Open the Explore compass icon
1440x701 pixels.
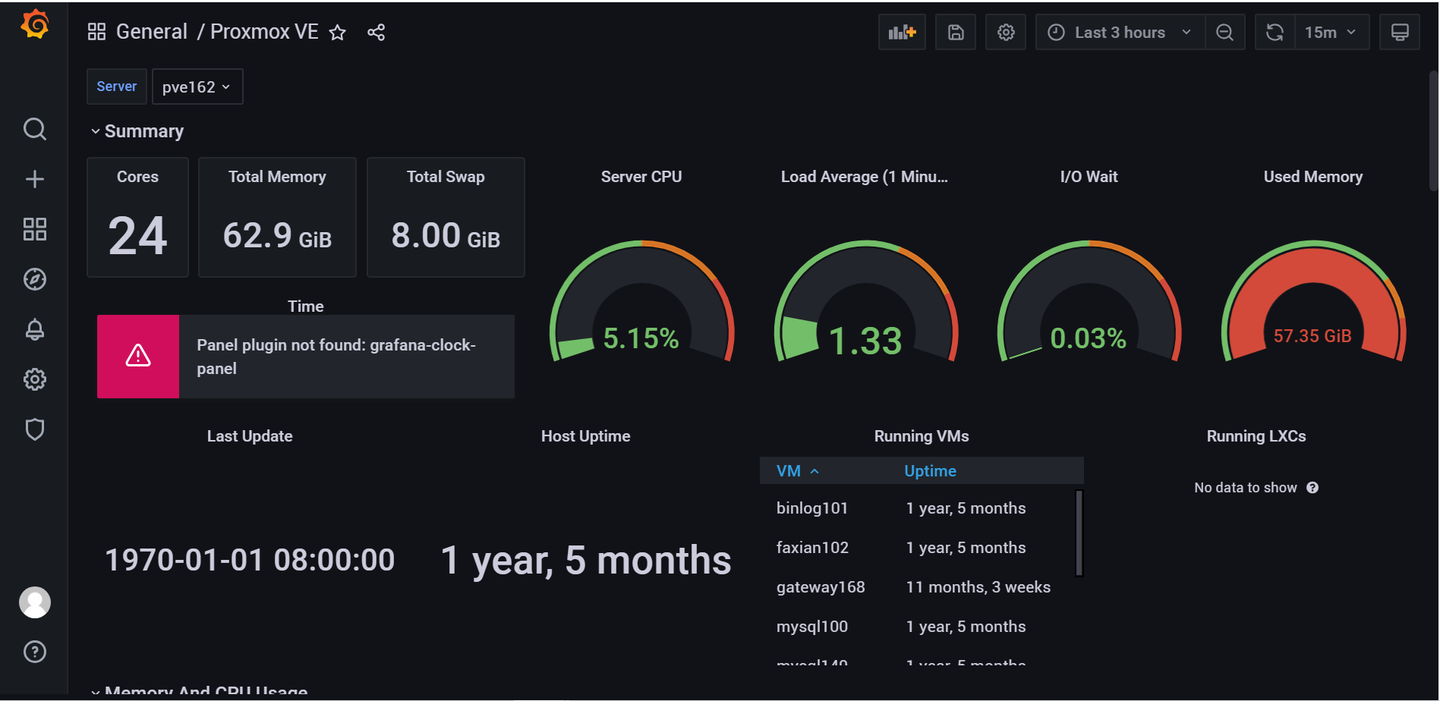click(x=35, y=279)
